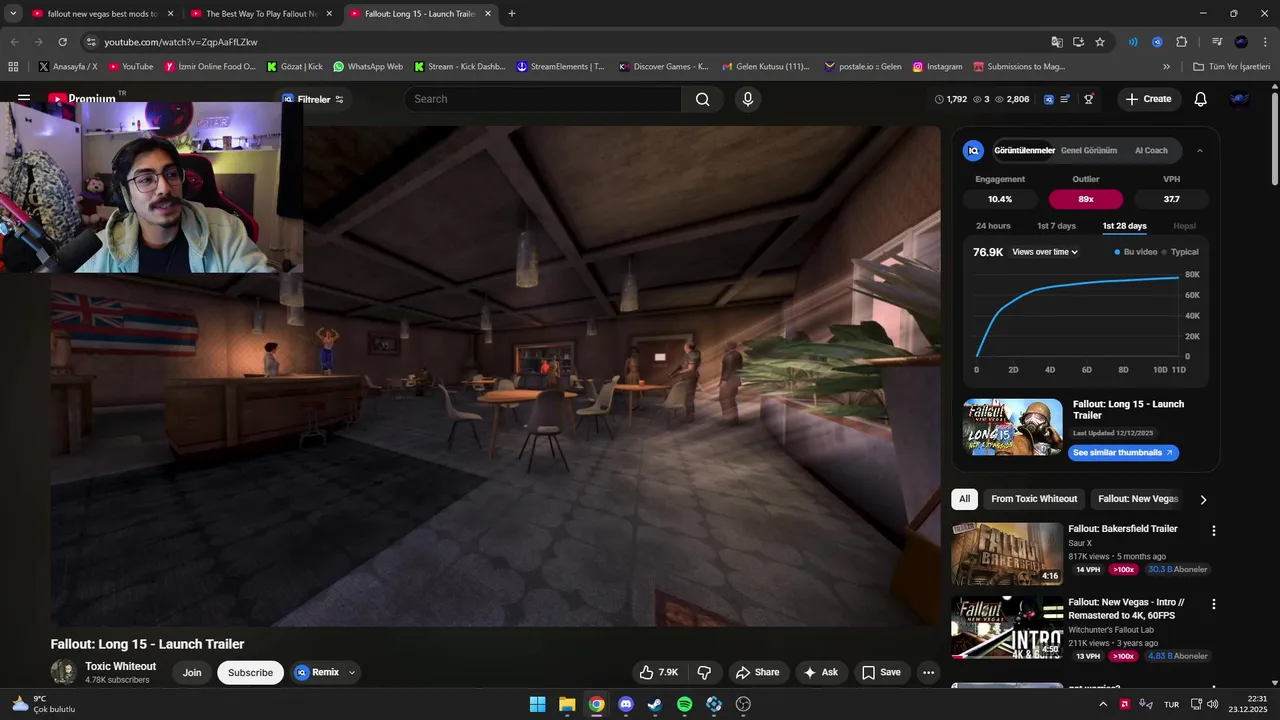
Task: Switch vidIQ to AI Coach
Action: coord(1151,151)
